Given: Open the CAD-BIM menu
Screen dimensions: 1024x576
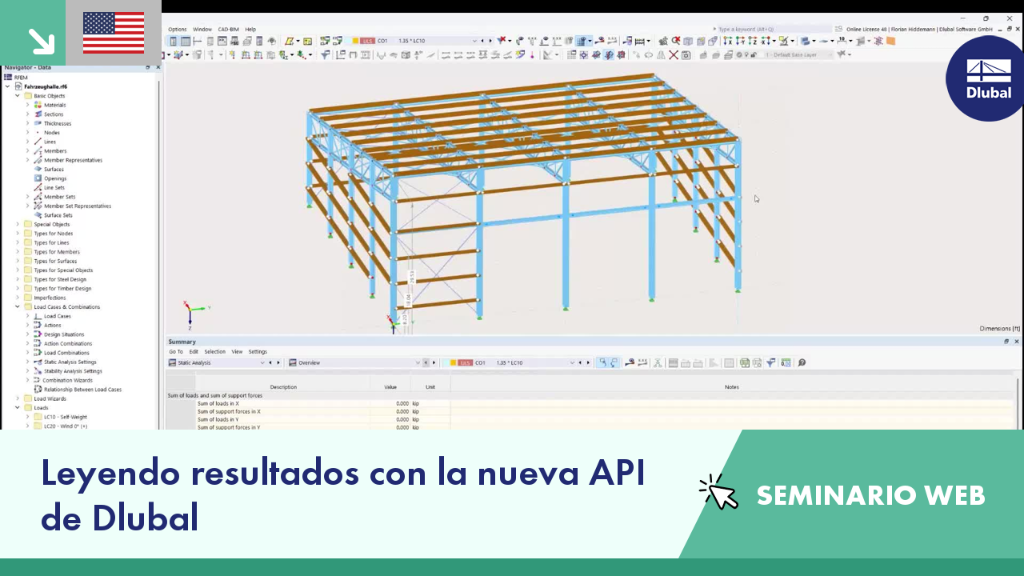Looking at the screenshot, I should 228,29.
